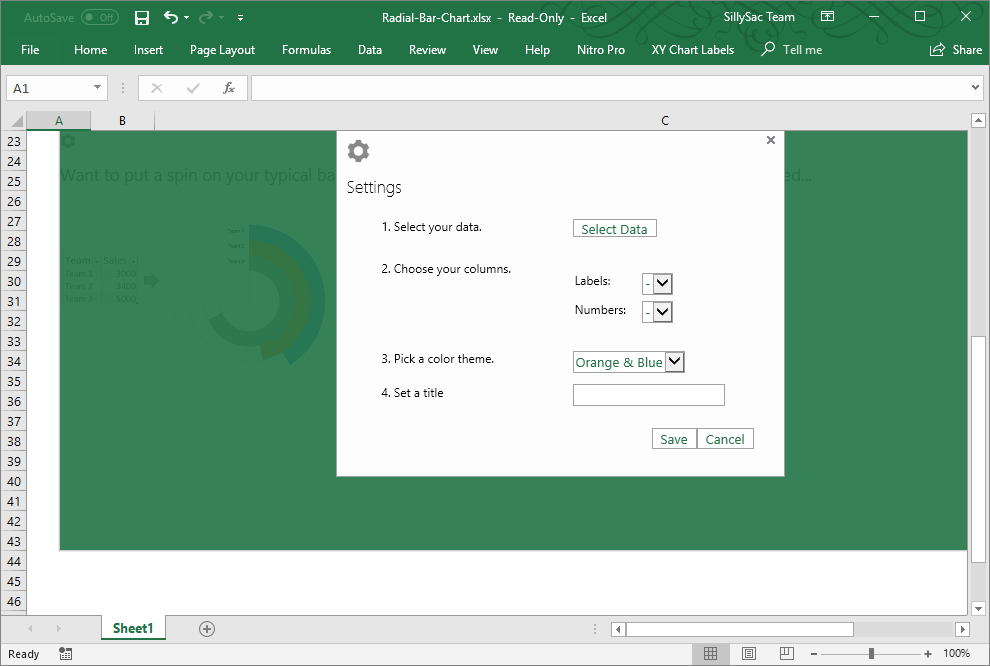
Task: Click the macro recording status bar icon
Action: point(66,654)
